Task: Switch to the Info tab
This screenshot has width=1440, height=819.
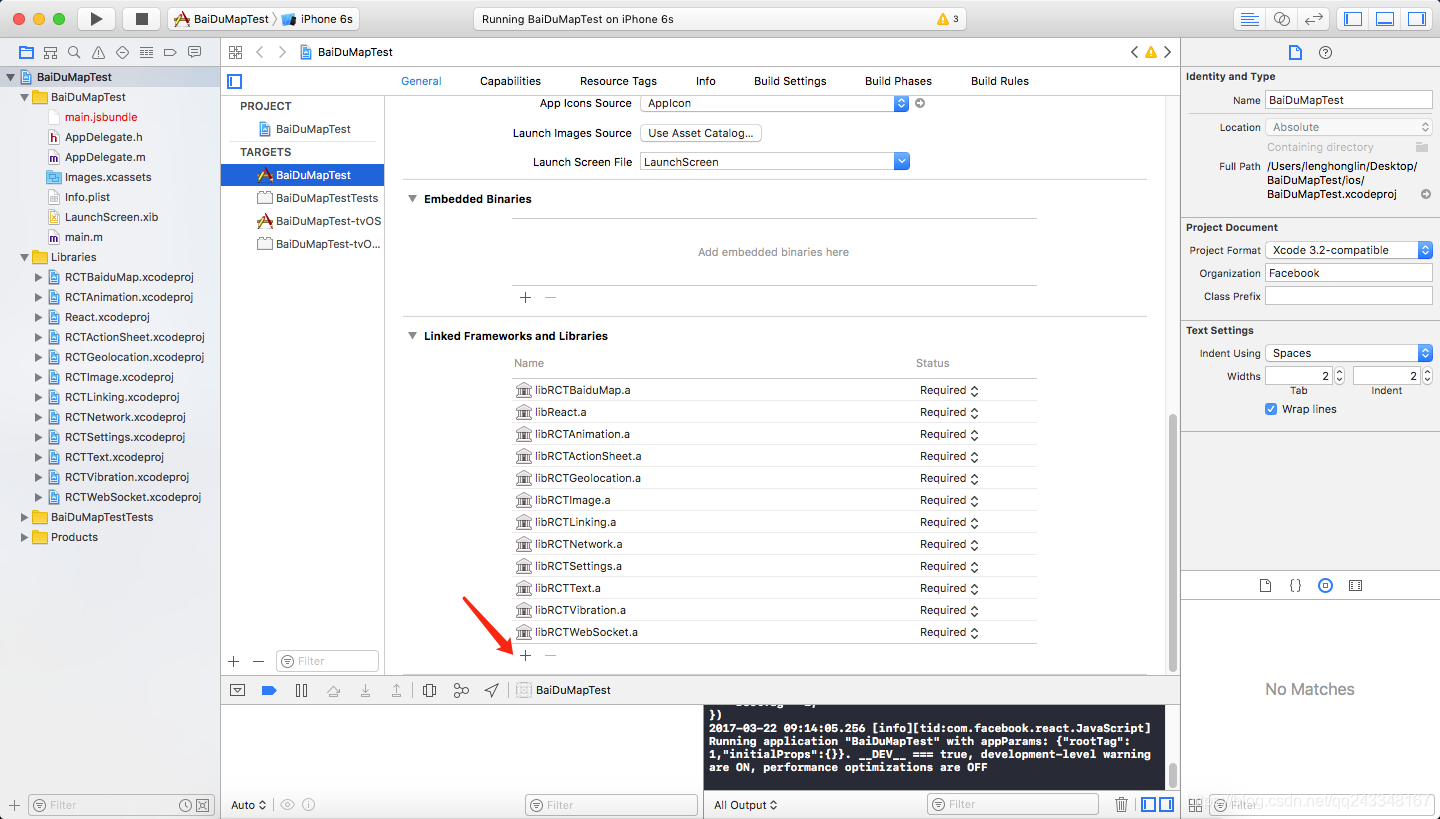Action: tap(706, 81)
